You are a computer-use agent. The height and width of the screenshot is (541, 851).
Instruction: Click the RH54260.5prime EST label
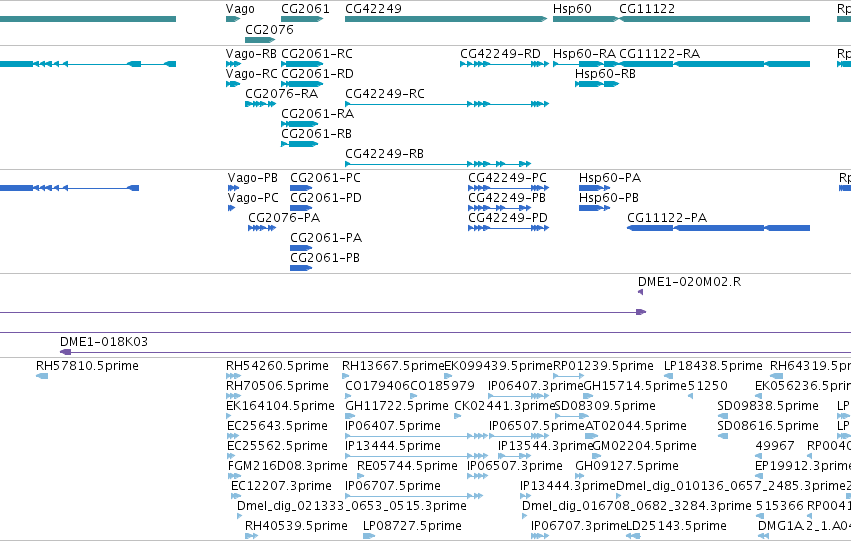[277, 366]
